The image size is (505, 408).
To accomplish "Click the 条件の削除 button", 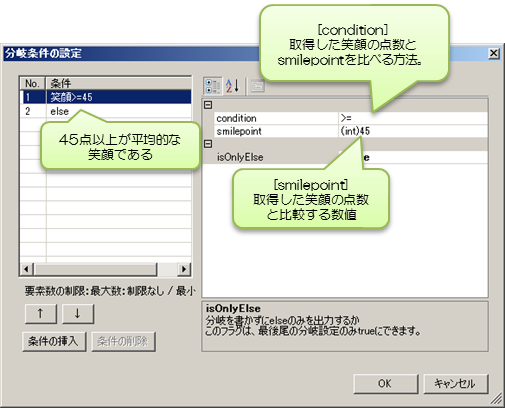I will (123, 341).
